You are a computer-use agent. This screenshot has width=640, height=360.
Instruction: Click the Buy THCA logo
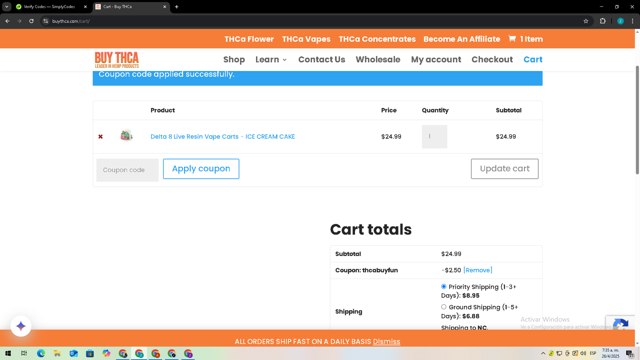pyautogui.click(x=117, y=60)
